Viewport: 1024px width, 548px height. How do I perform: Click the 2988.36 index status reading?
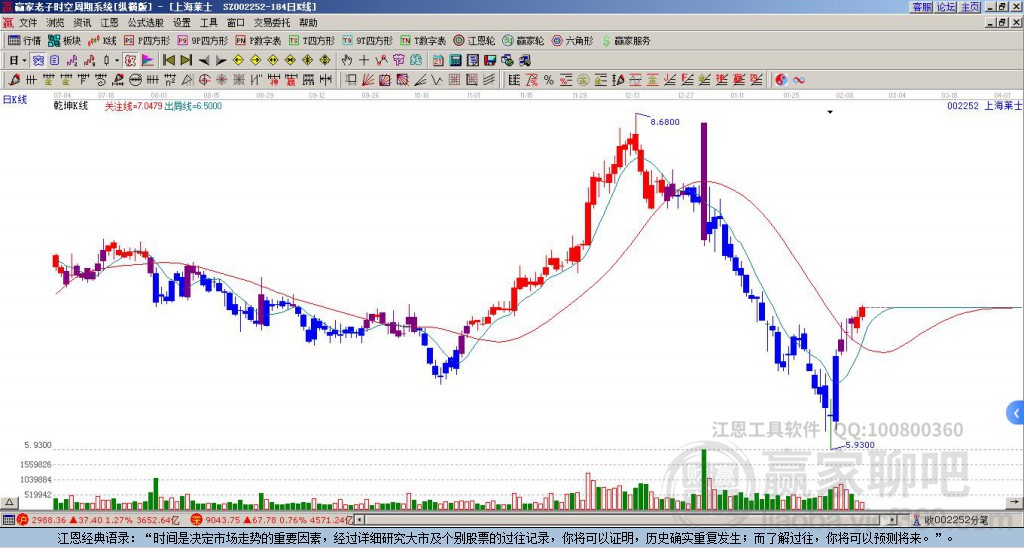[48, 520]
